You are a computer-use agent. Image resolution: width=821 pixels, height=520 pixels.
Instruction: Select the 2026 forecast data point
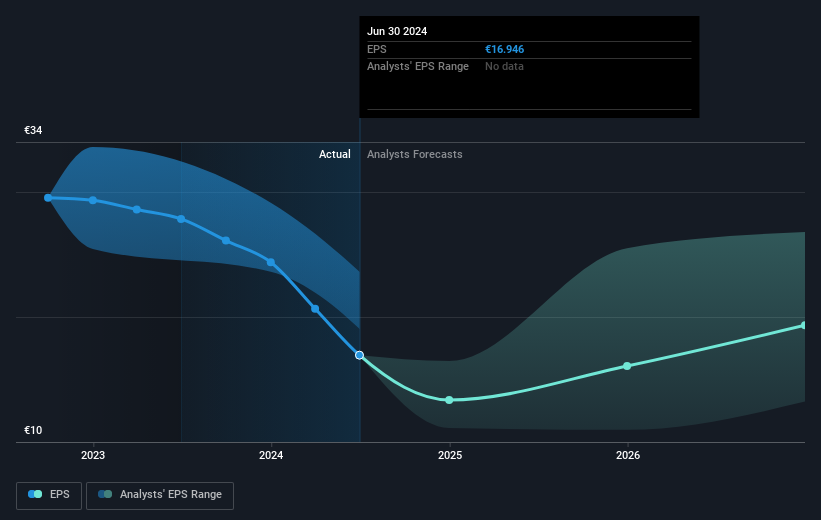[x=627, y=366]
